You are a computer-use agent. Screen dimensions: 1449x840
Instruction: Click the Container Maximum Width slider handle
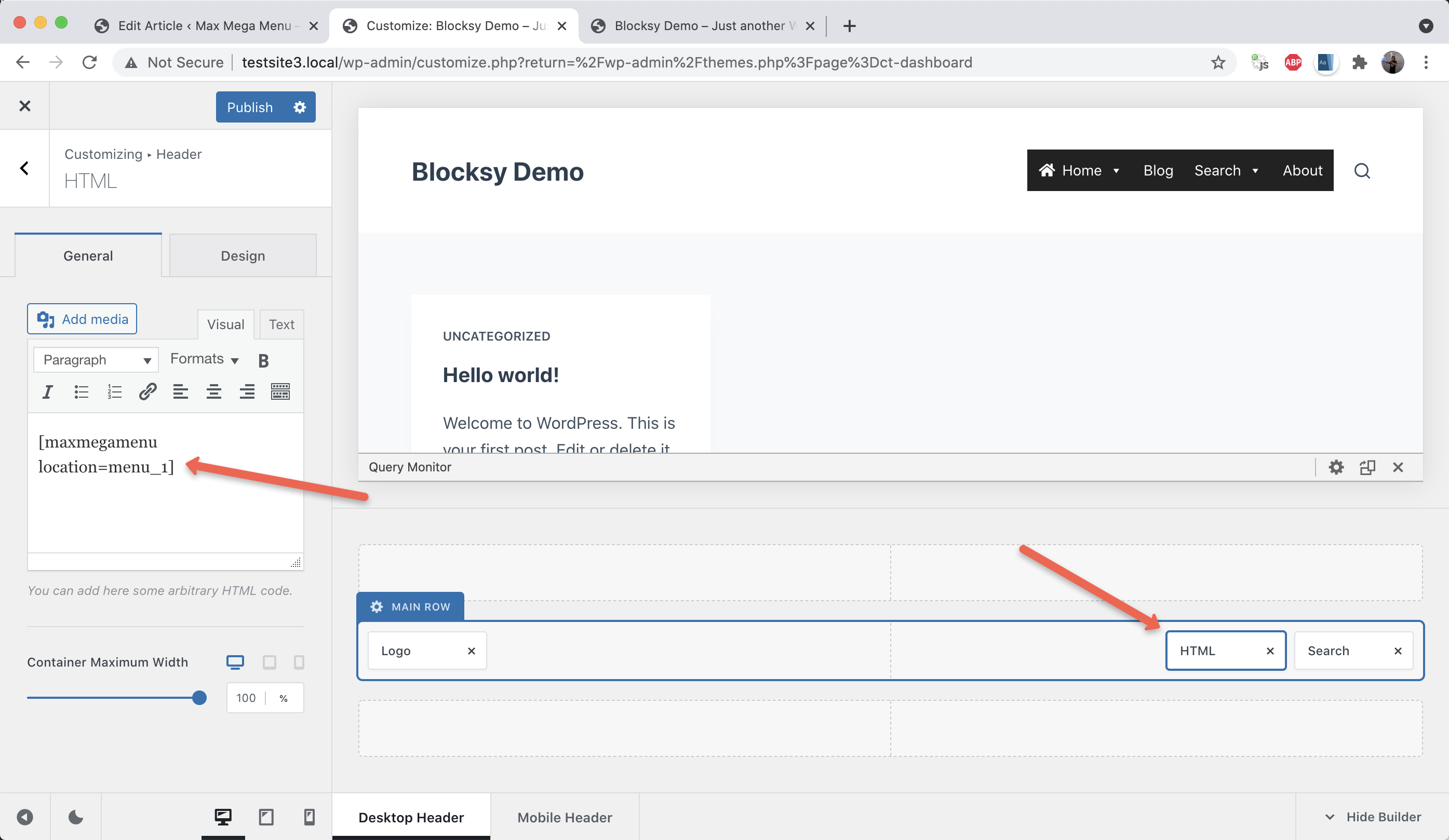click(199, 698)
